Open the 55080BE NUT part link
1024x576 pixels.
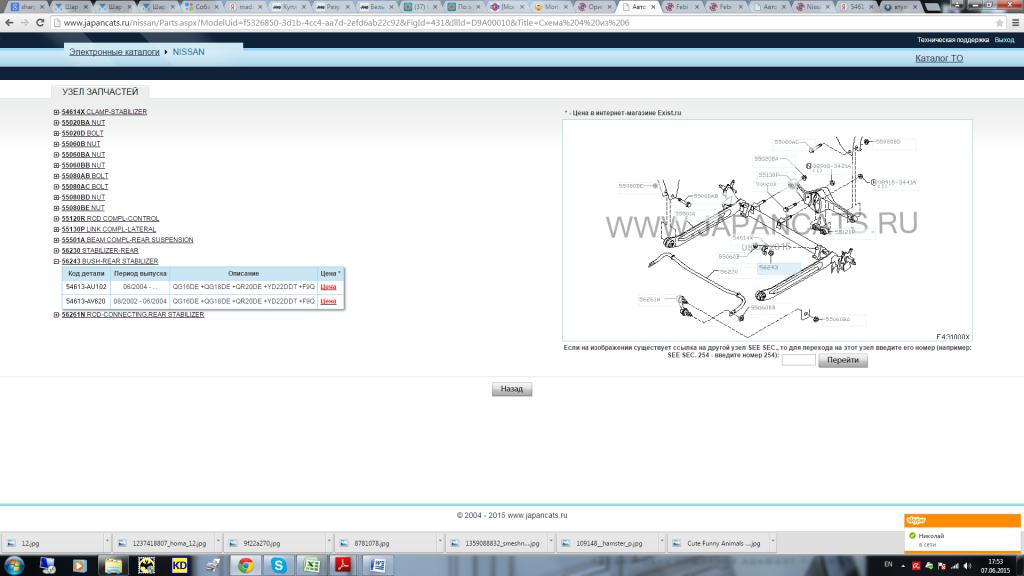(x=83, y=208)
